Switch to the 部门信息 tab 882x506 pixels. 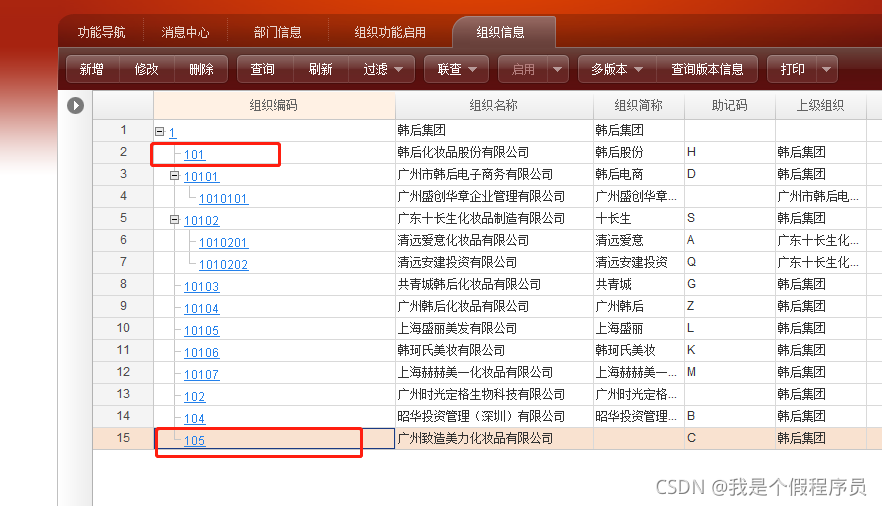[x=277, y=32]
